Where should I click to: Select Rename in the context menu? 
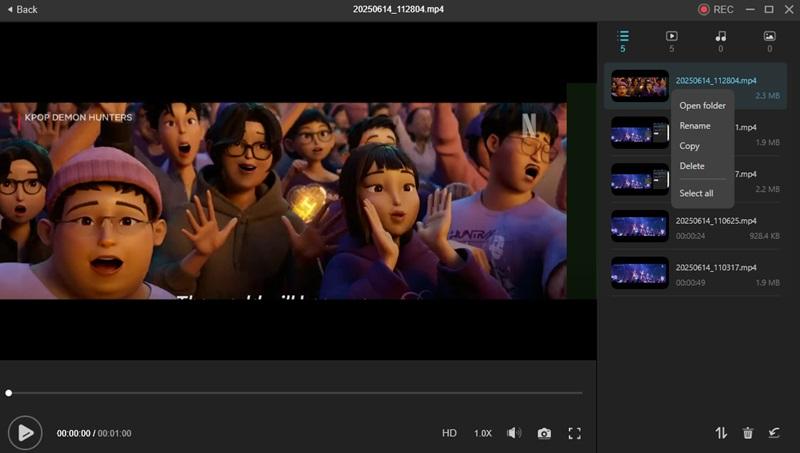pyautogui.click(x=695, y=126)
